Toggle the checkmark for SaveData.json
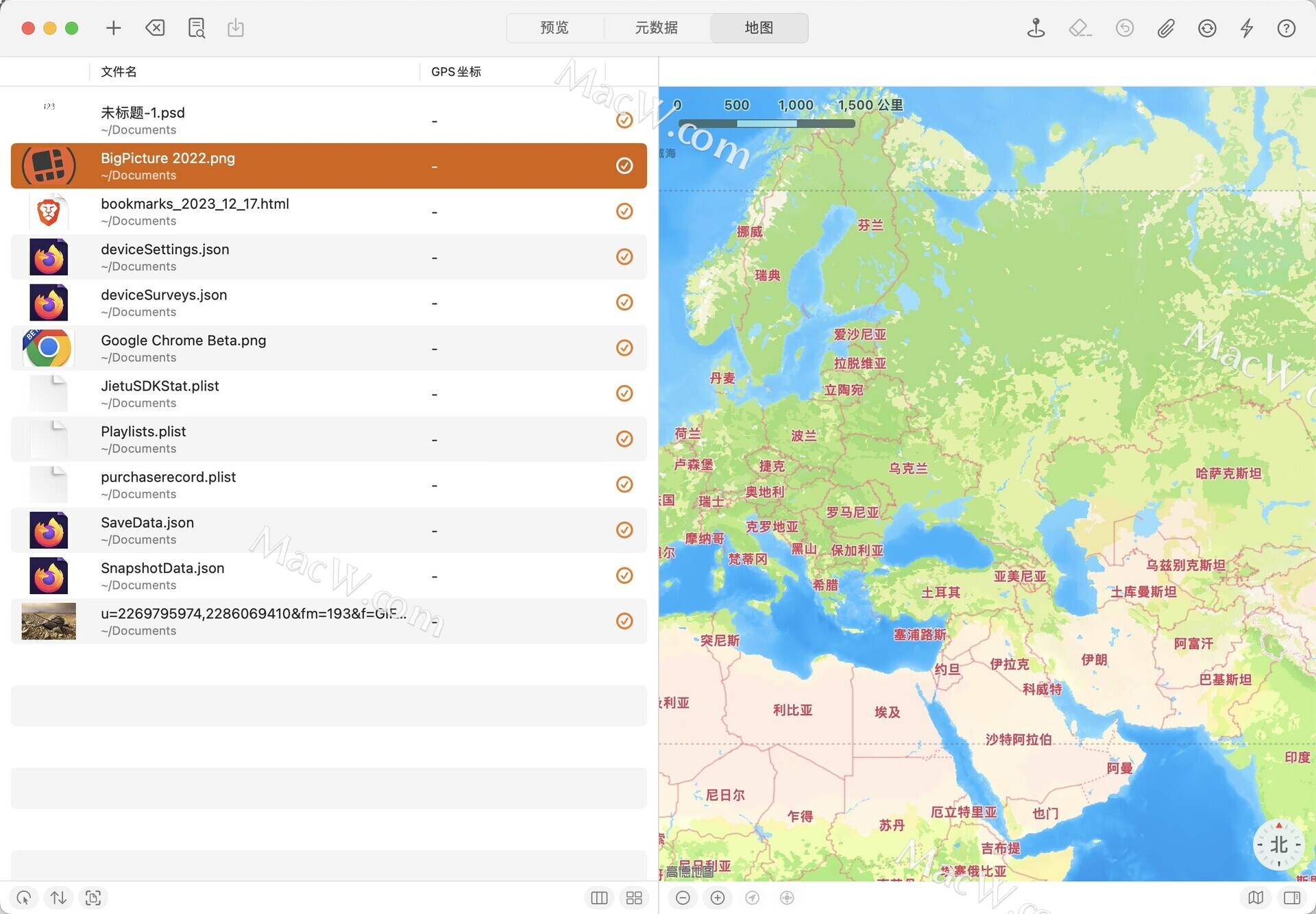1316x914 pixels. pyautogui.click(x=624, y=530)
